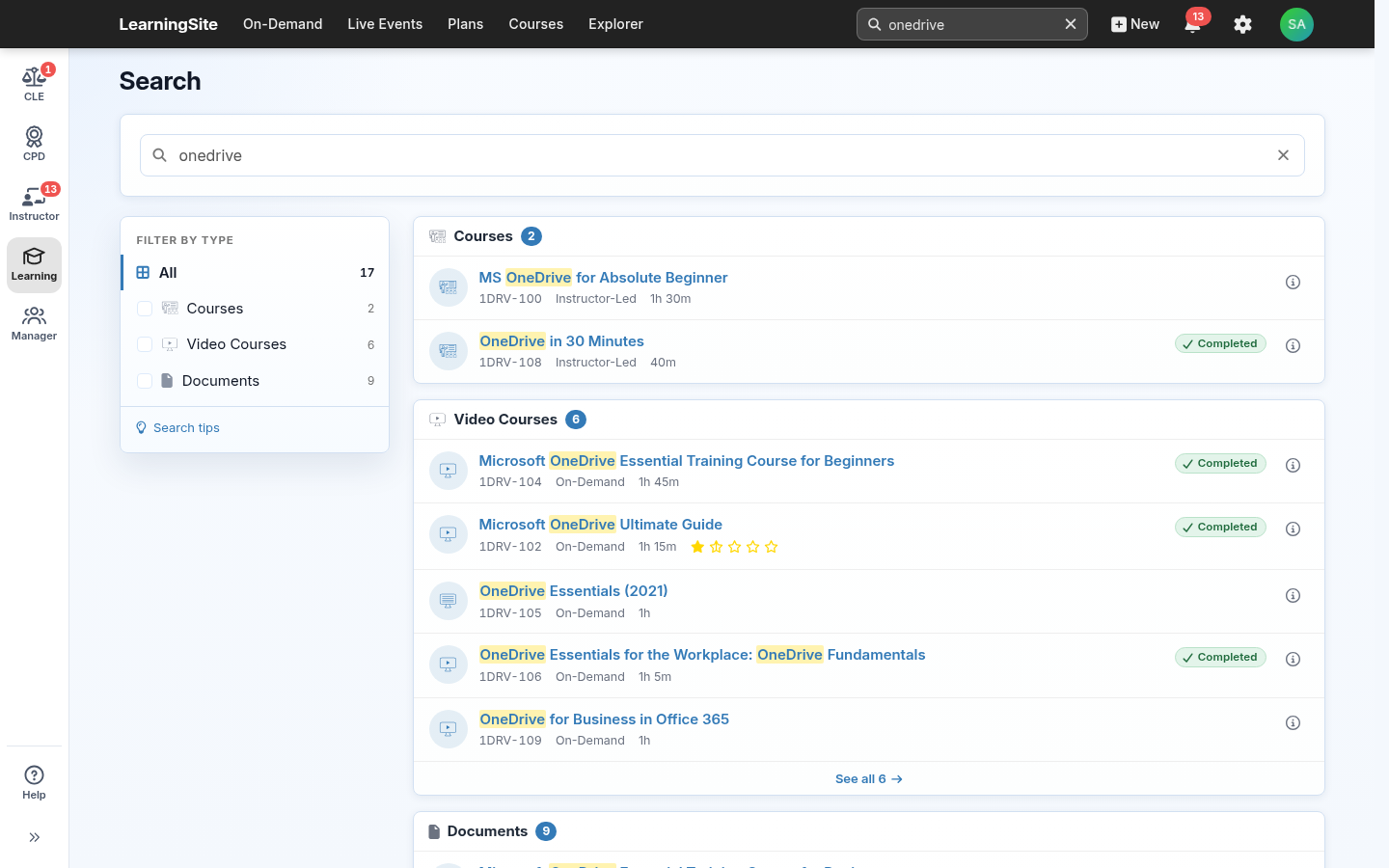Select the All filter type

(255, 273)
